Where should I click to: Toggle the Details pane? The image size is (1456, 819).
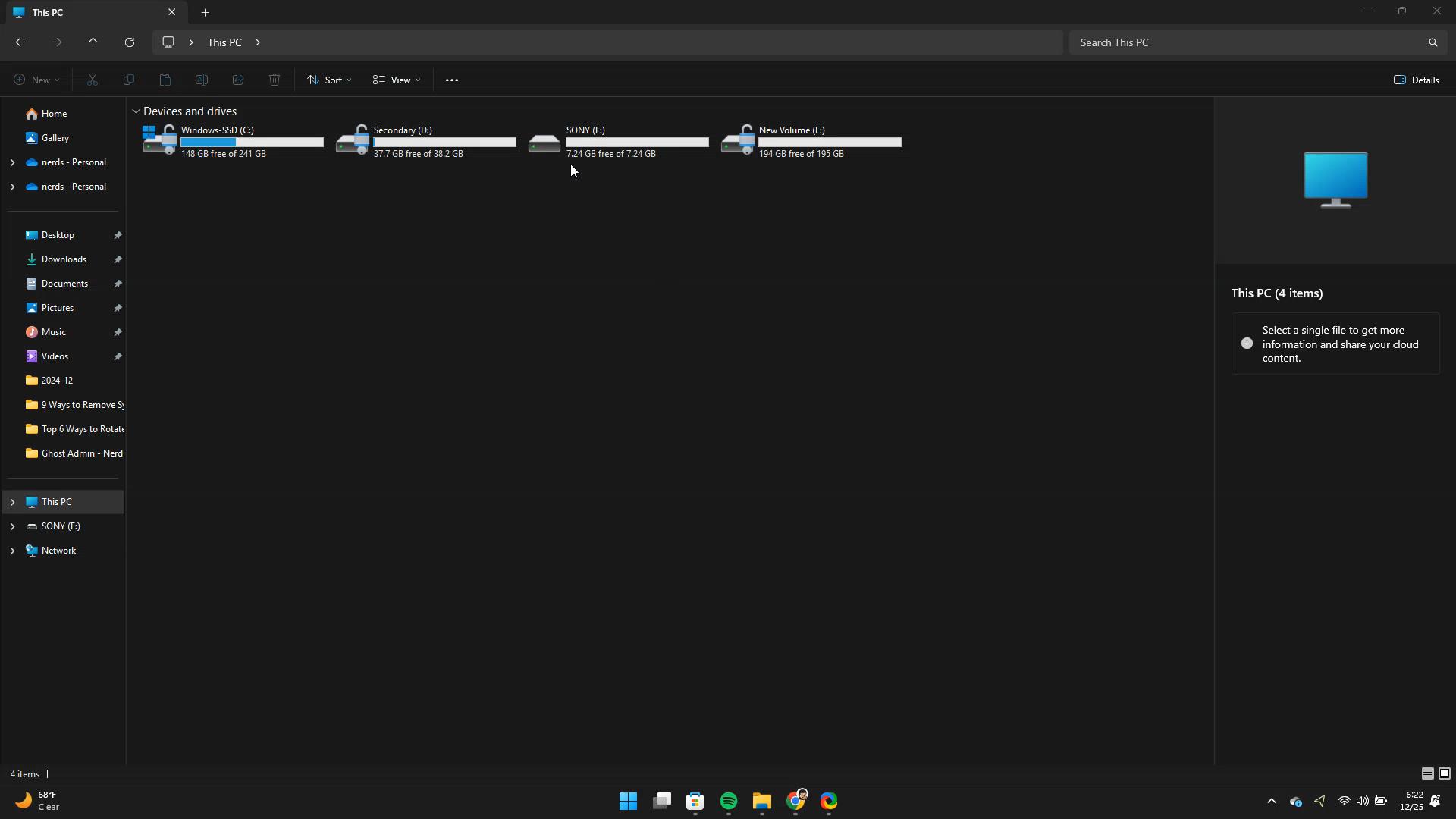pyautogui.click(x=1417, y=80)
